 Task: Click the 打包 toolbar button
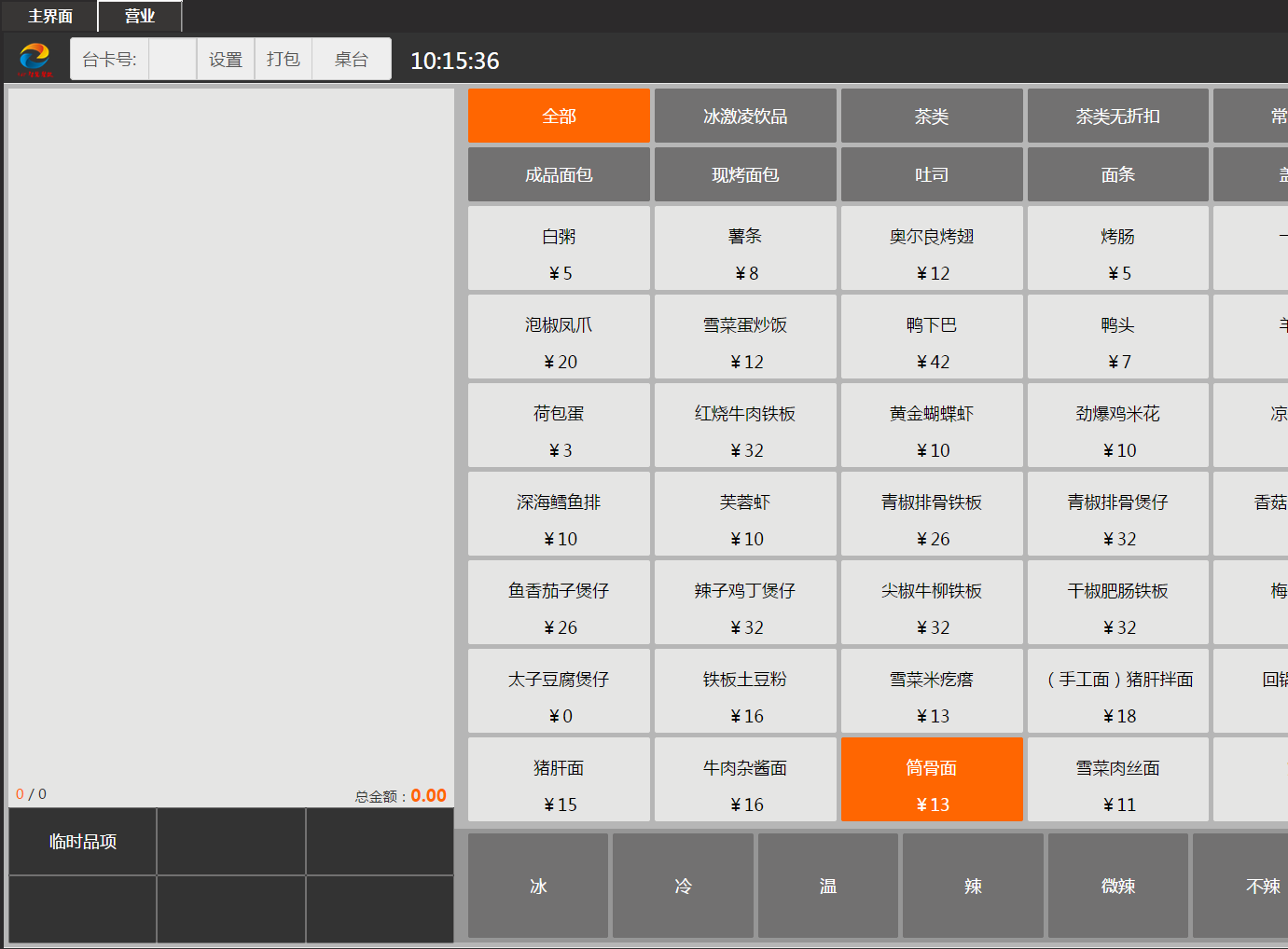pyautogui.click(x=284, y=59)
